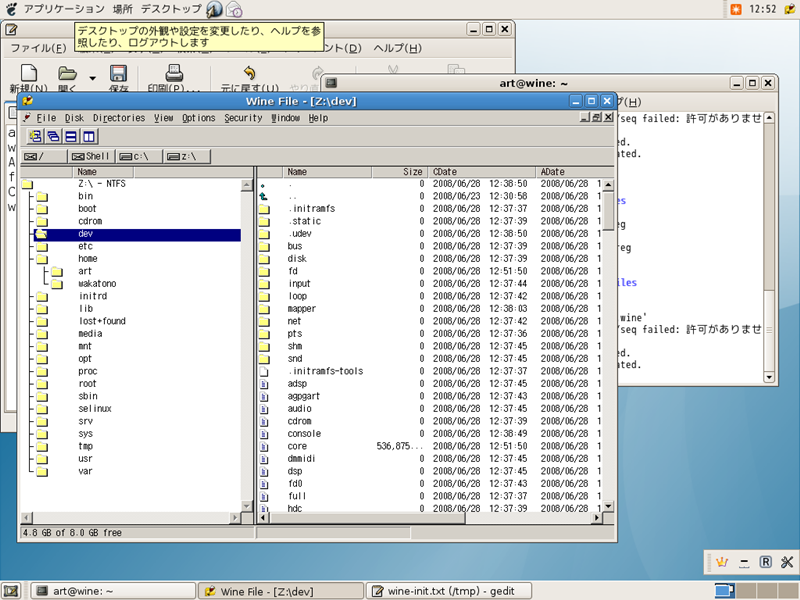The height and width of the screenshot is (600, 800).
Task: Select the selinux folder in tree
Action: click(x=95, y=409)
